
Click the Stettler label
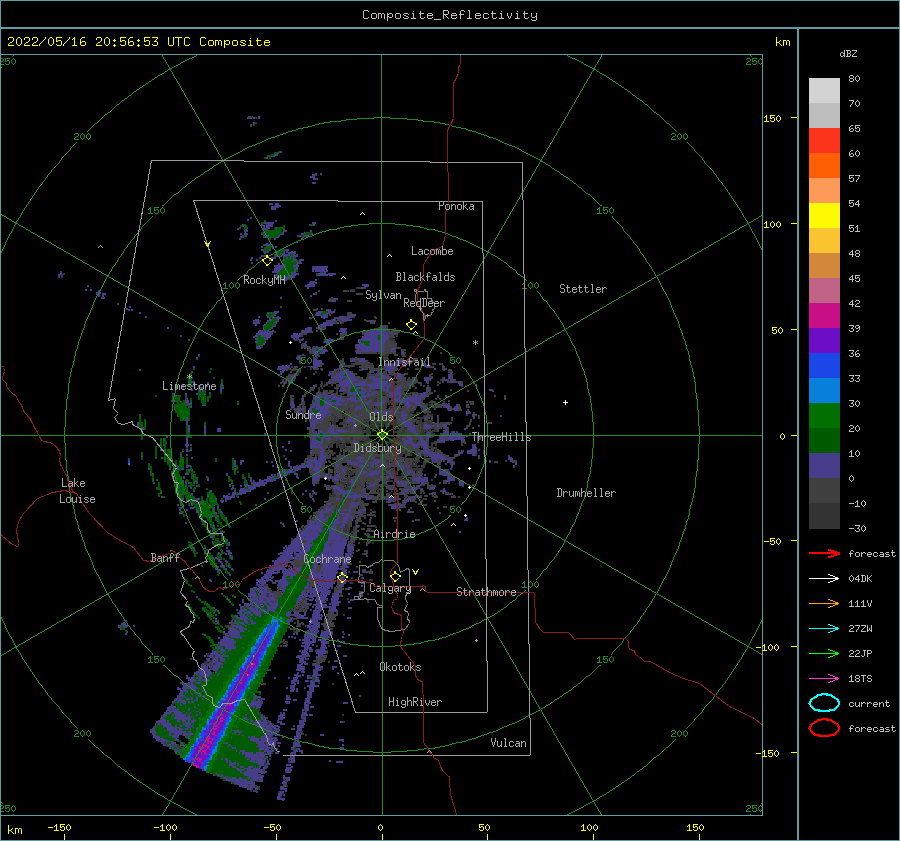[x=583, y=289]
